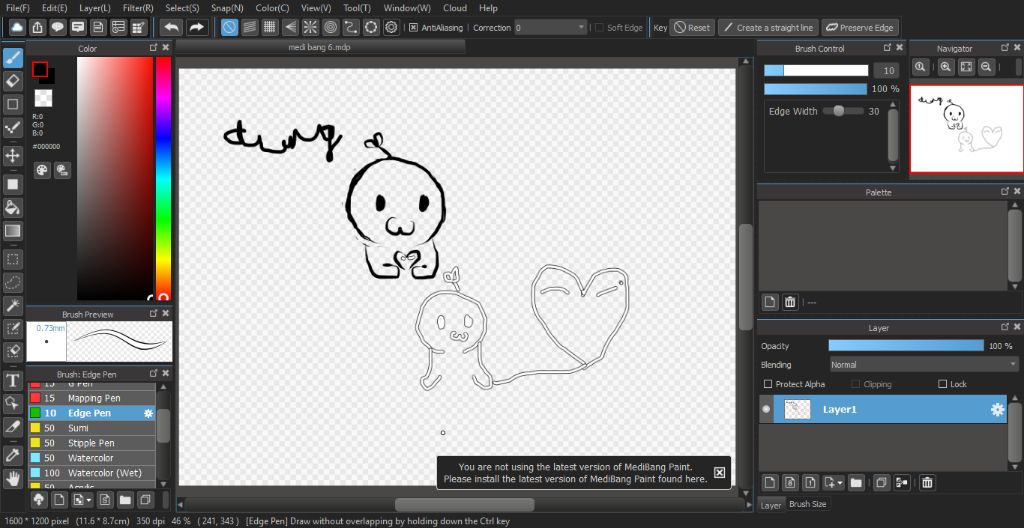1024x528 pixels.
Task: Open the color palette icon under hex value
Action: pos(42,170)
